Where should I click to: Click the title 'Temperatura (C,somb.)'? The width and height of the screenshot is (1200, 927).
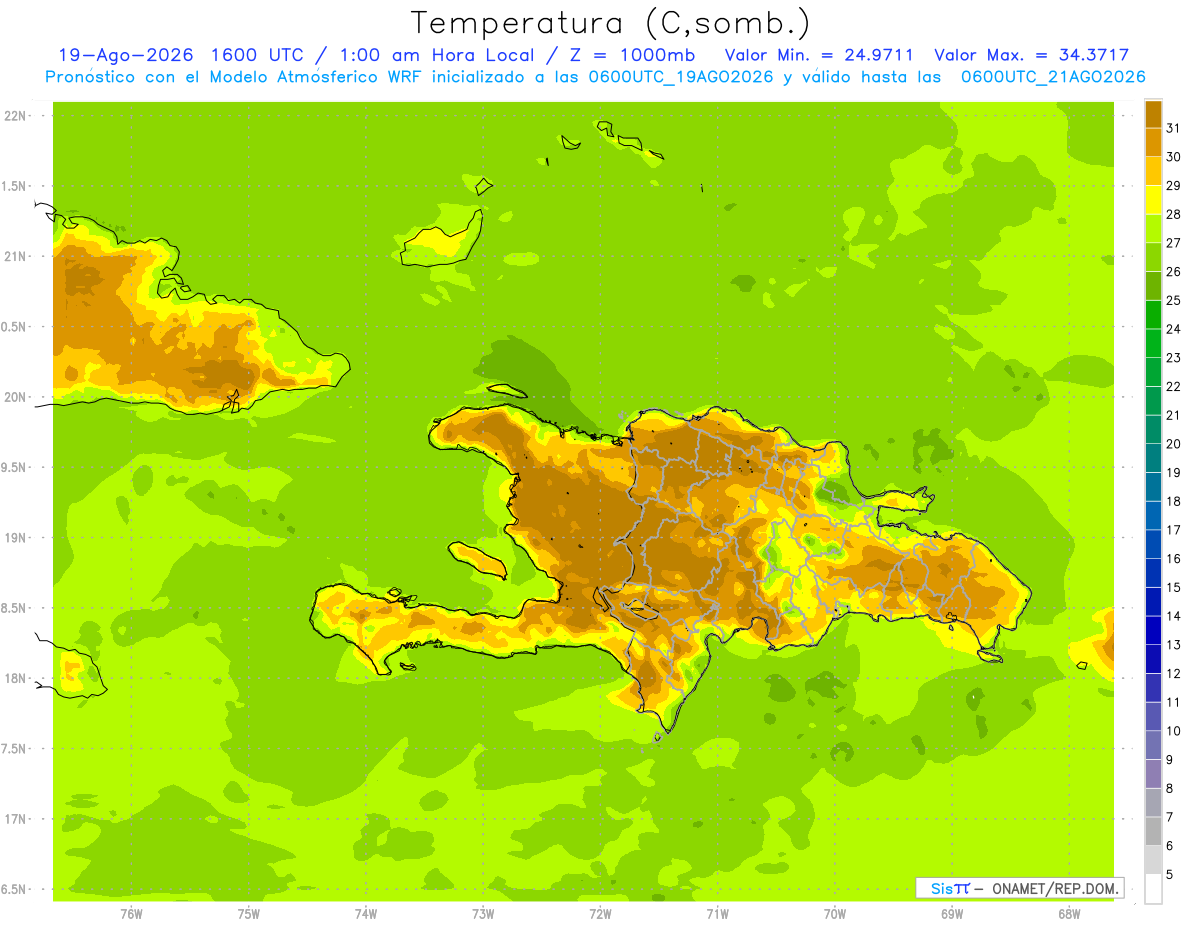point(610,23)
